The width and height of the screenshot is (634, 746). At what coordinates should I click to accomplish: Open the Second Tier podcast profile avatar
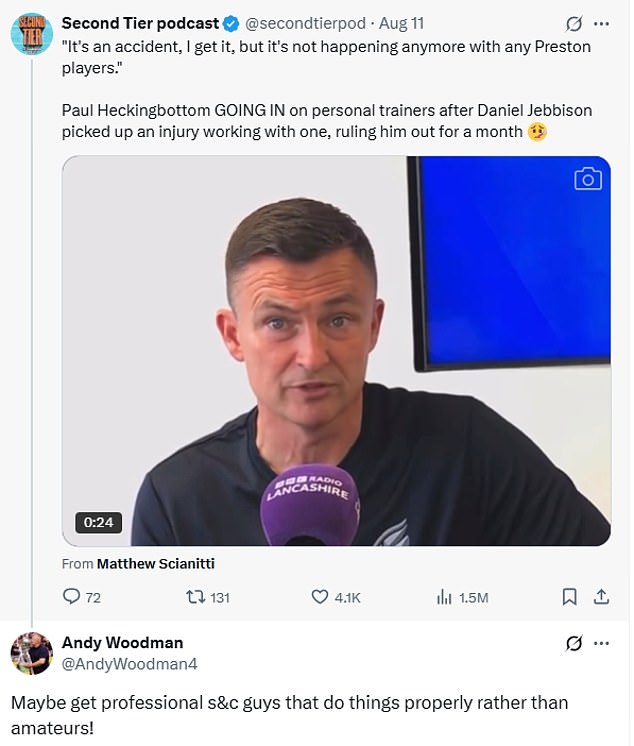32,33
